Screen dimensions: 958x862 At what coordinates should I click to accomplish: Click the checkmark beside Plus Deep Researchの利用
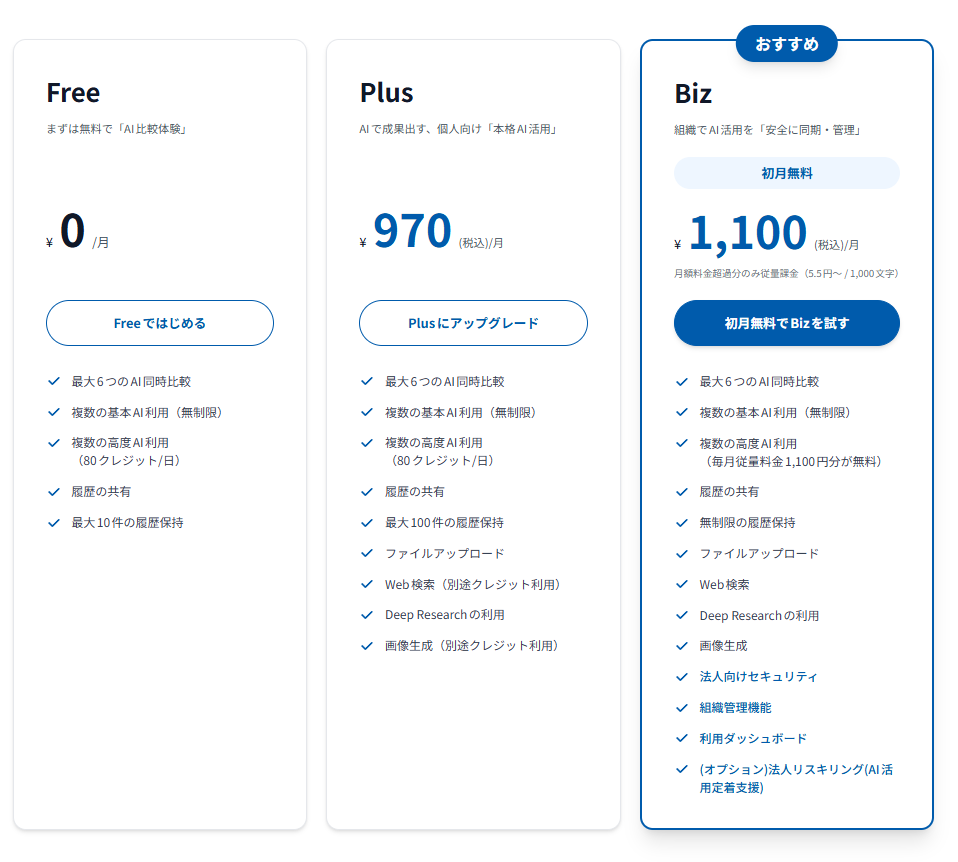coord(367,615)
